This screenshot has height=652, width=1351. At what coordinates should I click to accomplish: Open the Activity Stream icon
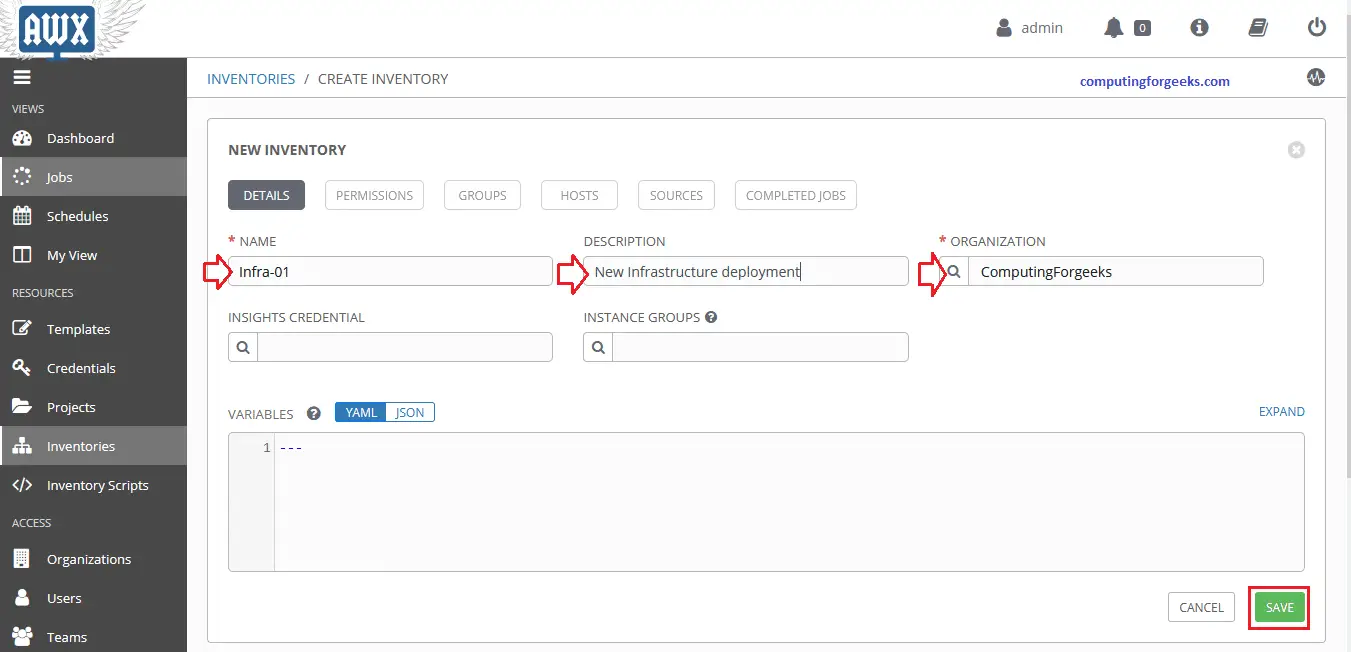click(1316, 76)
